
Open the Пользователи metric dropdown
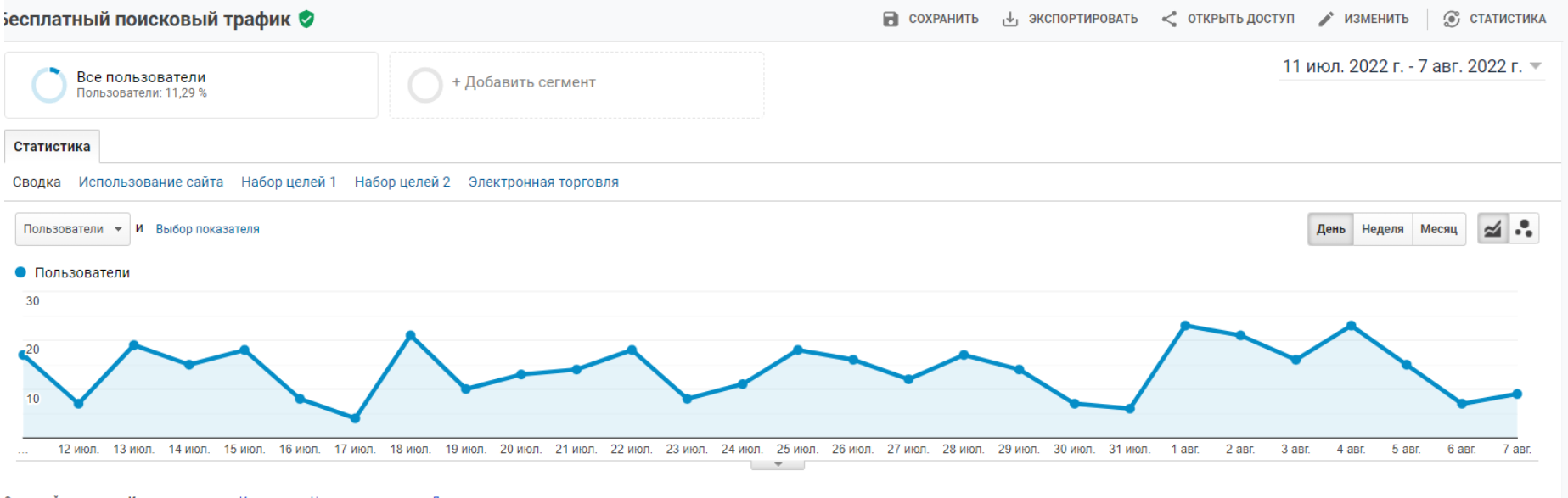coord(72,229)
